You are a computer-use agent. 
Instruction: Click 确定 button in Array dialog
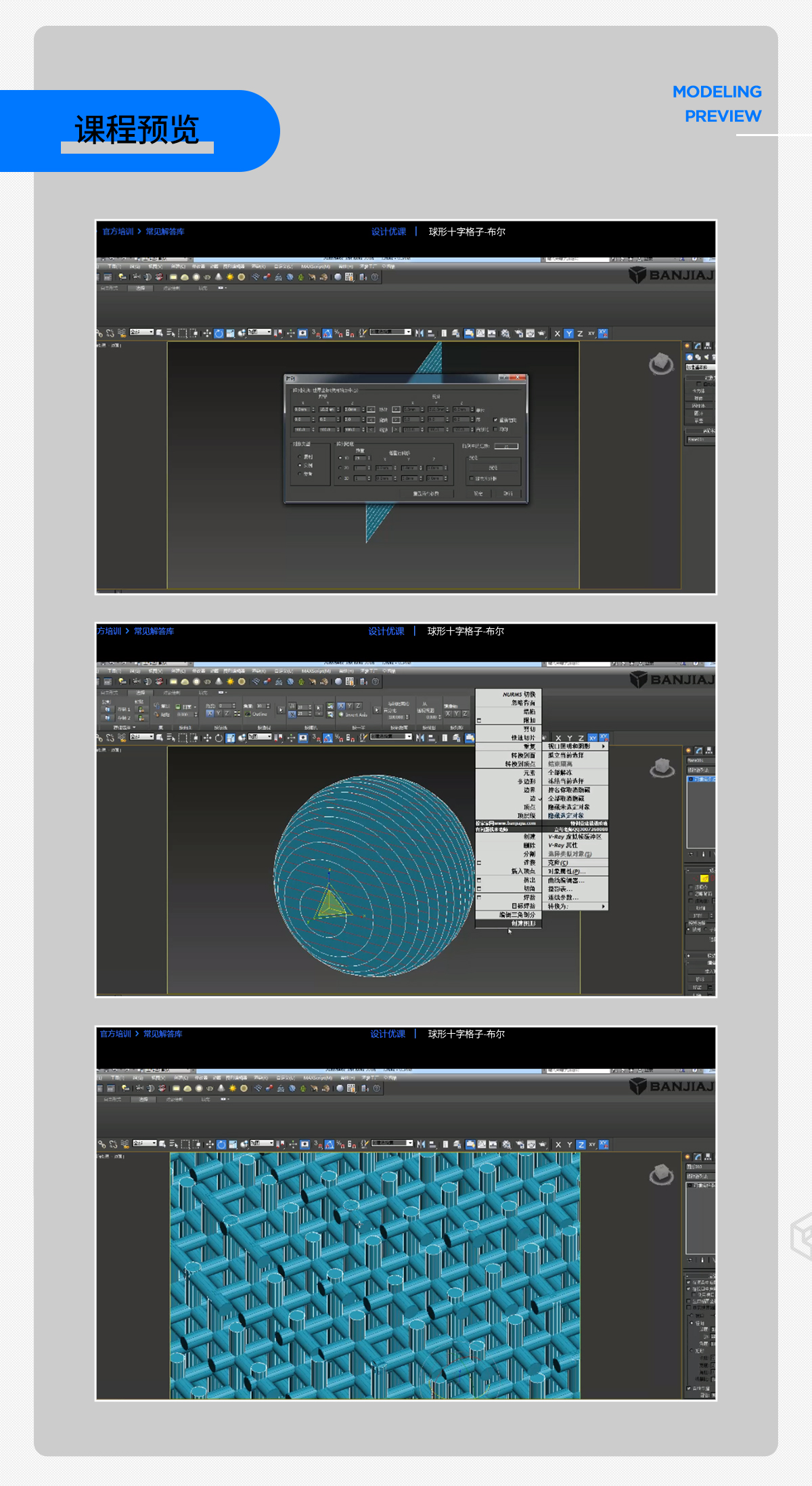click(478, 494)
